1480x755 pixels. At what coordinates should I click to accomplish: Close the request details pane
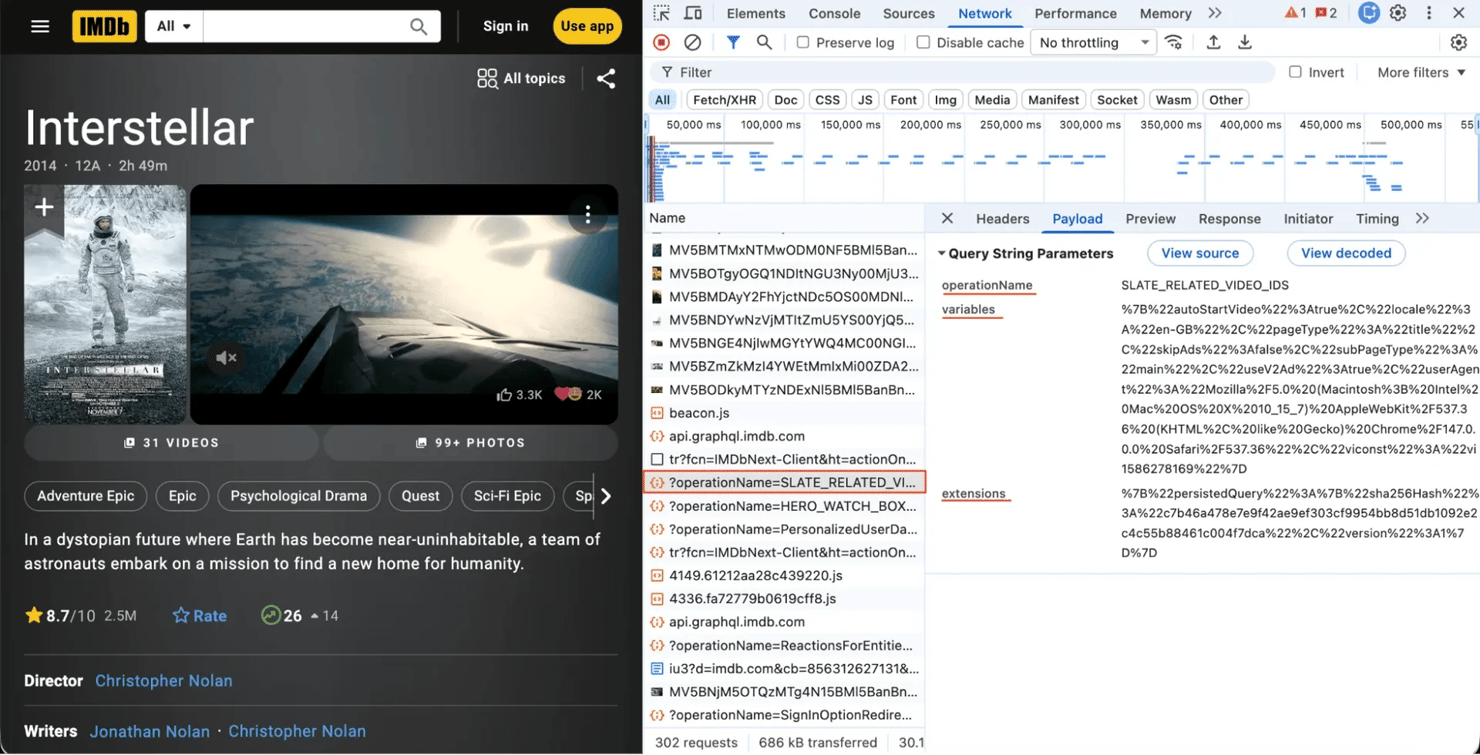tap(947, 218)
